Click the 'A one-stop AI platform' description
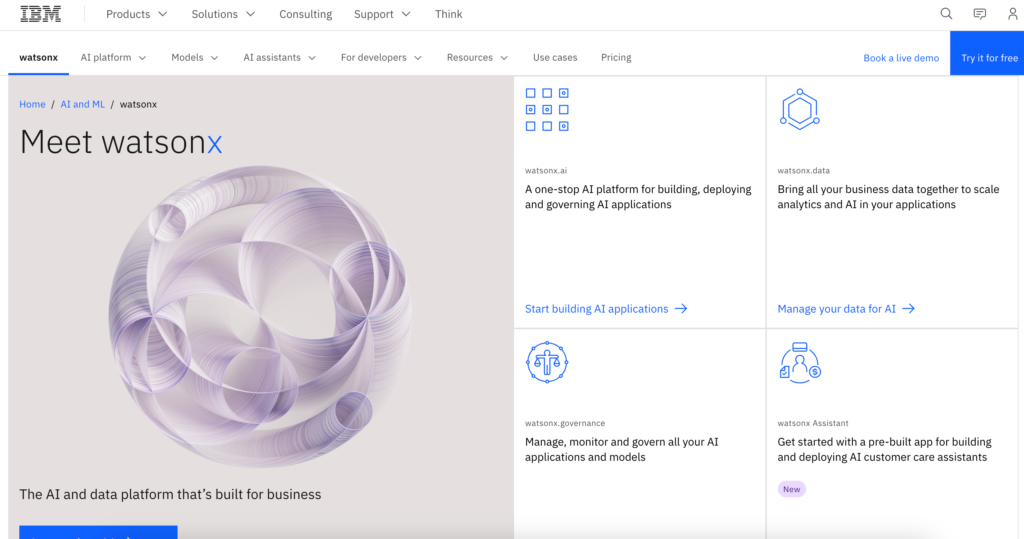Image resolution: width=1024 pixels, height=539 pixels. point(638,197)
